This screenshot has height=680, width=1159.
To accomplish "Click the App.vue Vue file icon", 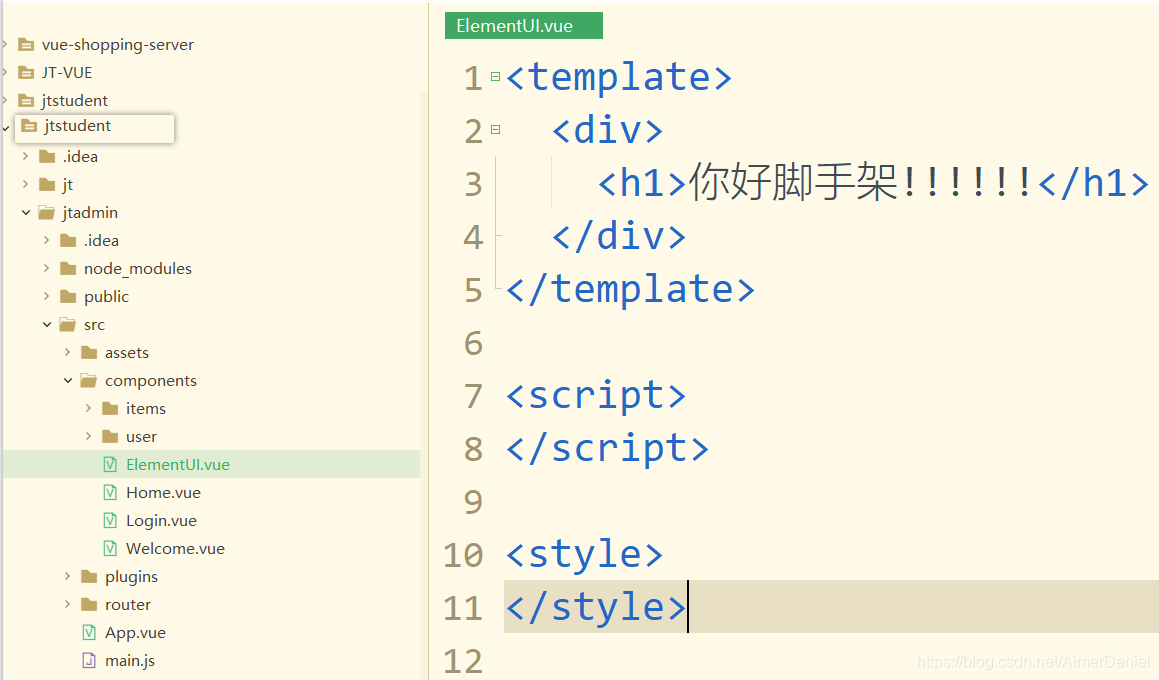I will [x=89, y=633].
